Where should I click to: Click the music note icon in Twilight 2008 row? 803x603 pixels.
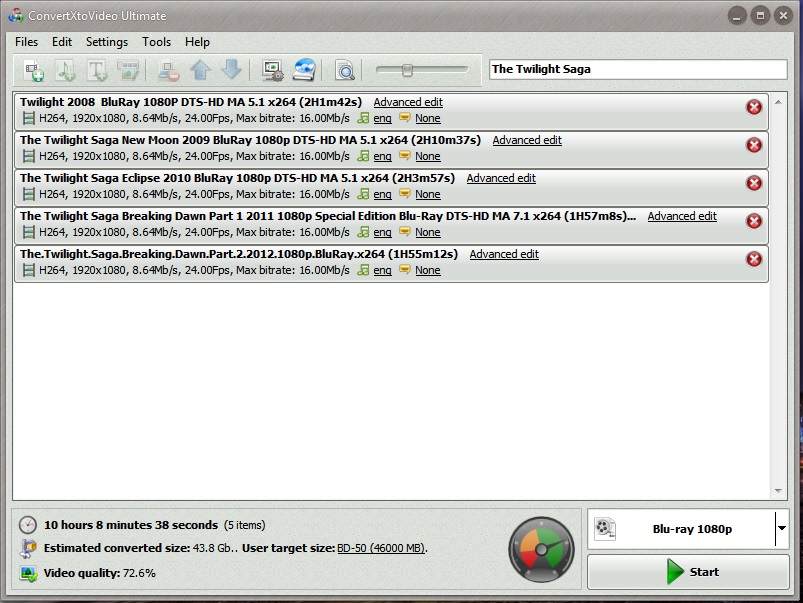tap(363, 118)
